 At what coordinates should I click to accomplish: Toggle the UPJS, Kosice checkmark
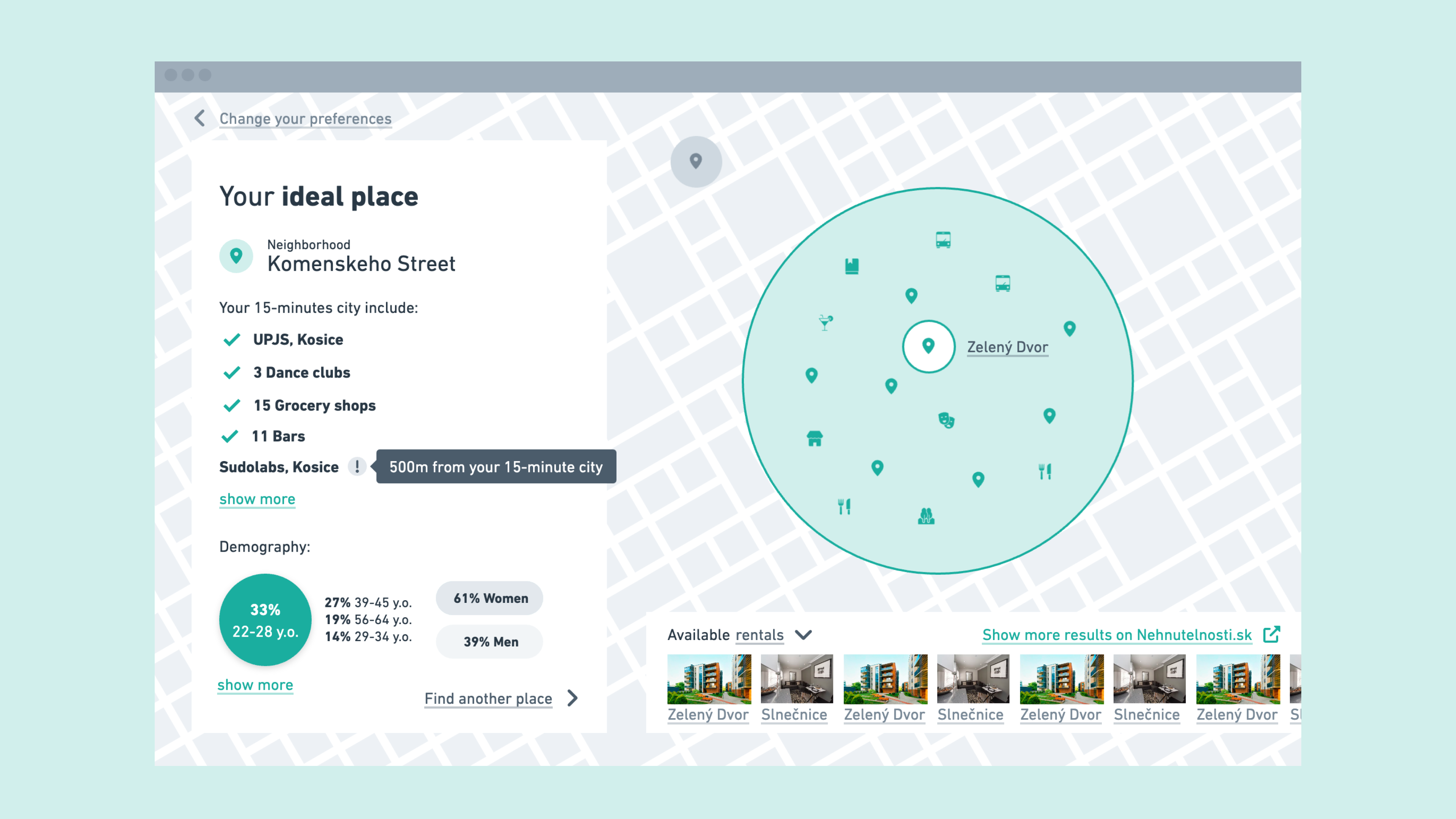point(232,340)
